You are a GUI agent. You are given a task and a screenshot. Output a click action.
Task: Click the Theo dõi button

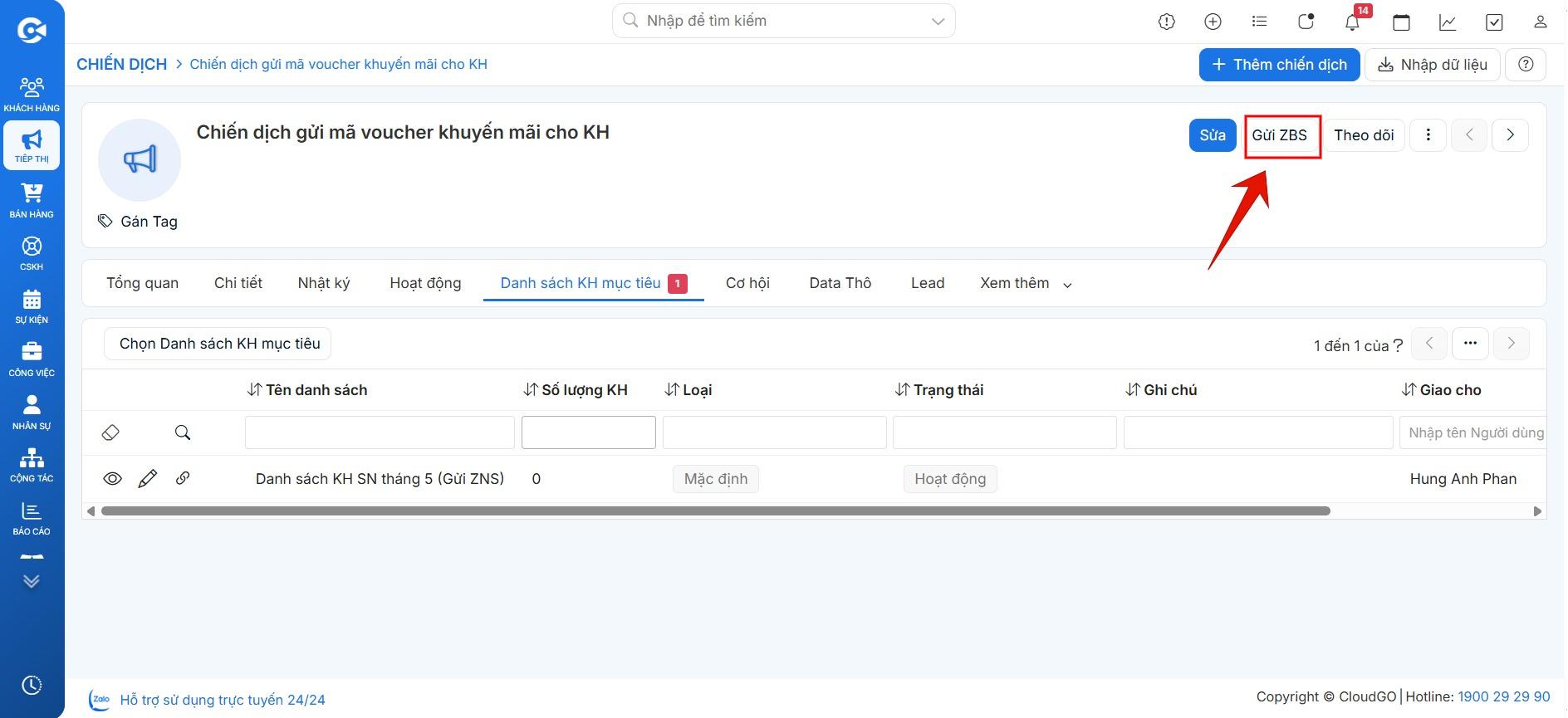[x=1364, y=135]
